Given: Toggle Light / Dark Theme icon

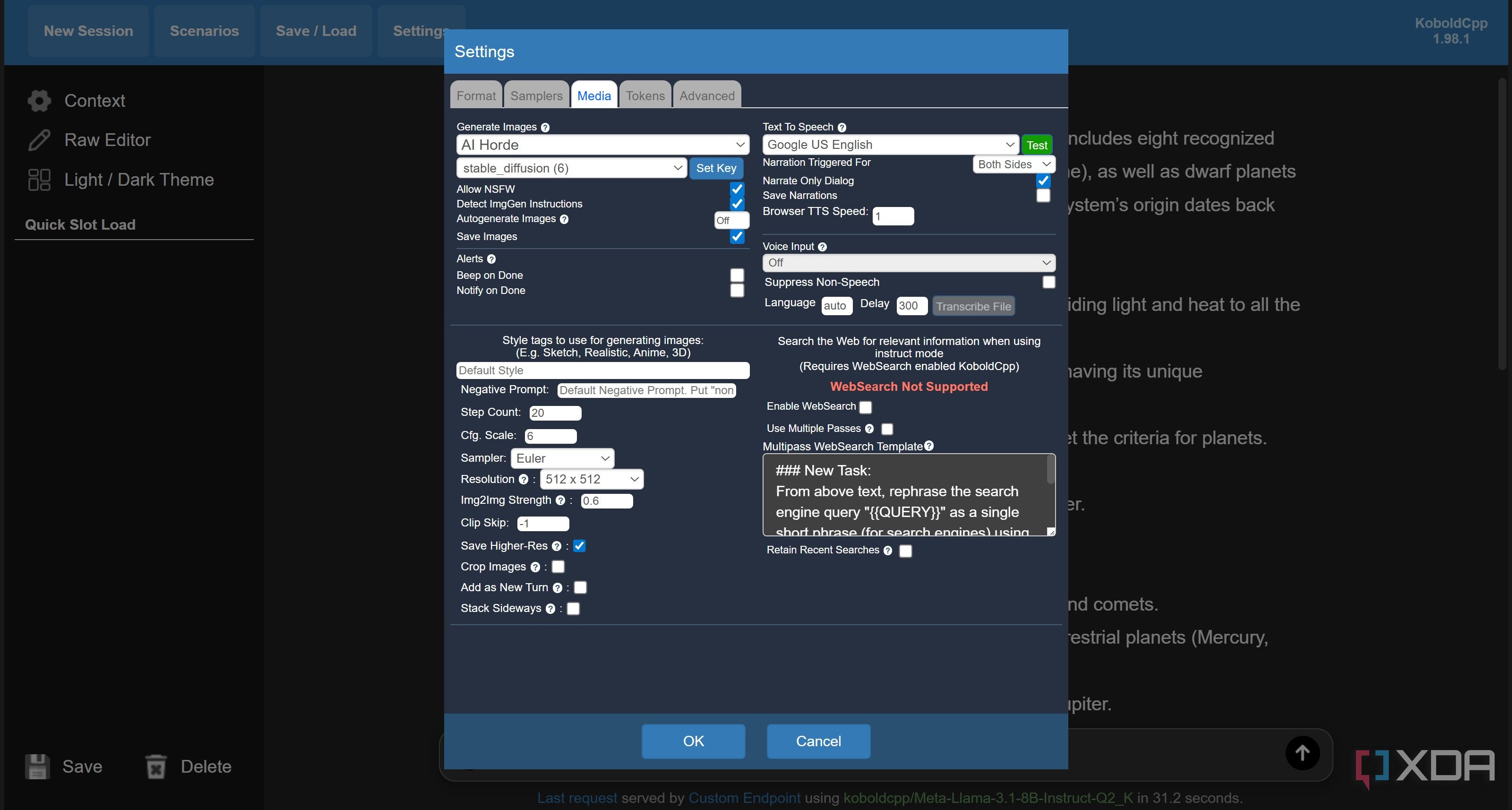Looking at the screenshot, I should (x=39, y=180).
